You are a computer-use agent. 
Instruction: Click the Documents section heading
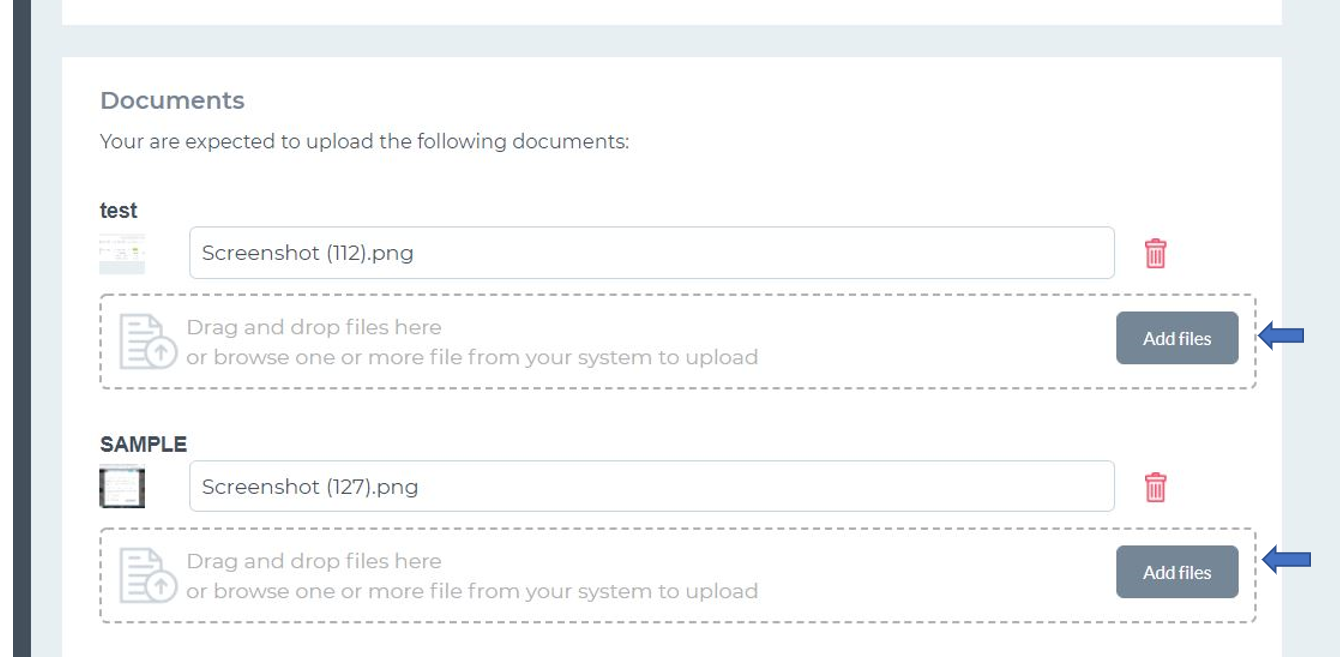click(172, 101)
